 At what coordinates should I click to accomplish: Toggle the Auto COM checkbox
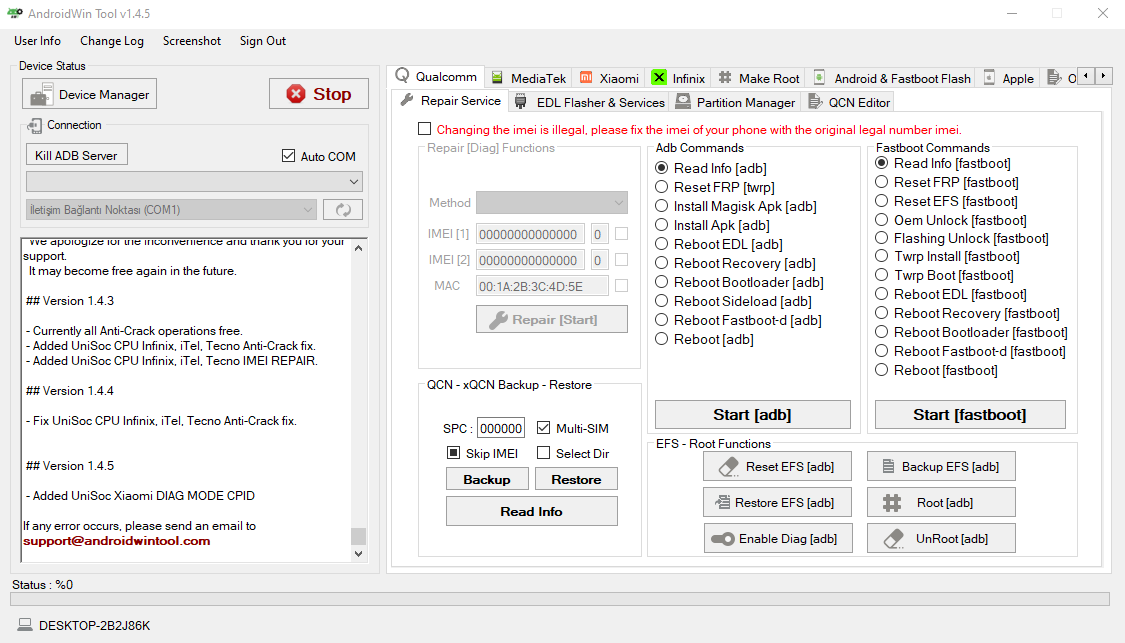tap(290, 156)
